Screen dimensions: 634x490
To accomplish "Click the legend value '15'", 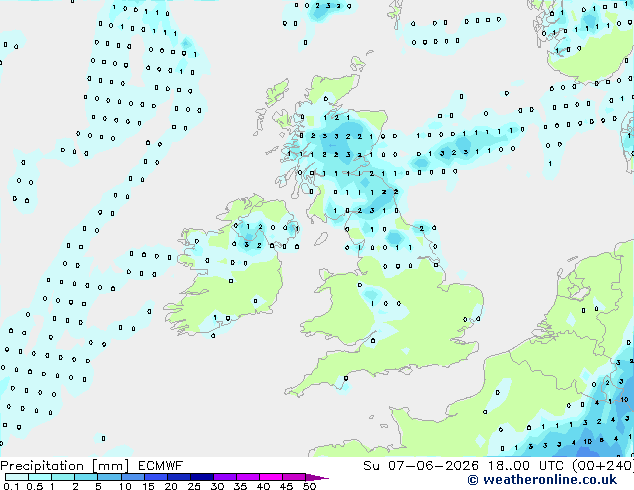I will coord(148,486).
